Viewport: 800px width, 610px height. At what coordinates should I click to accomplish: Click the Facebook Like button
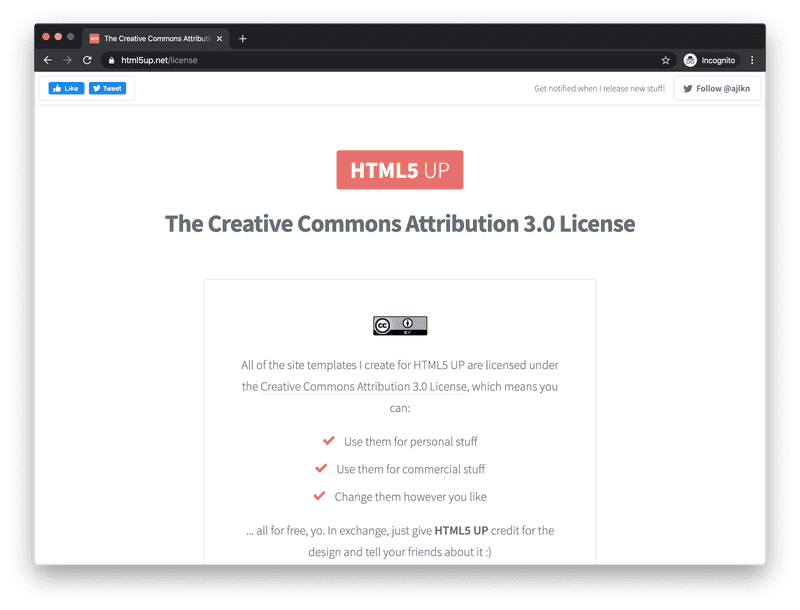point(66,88)
